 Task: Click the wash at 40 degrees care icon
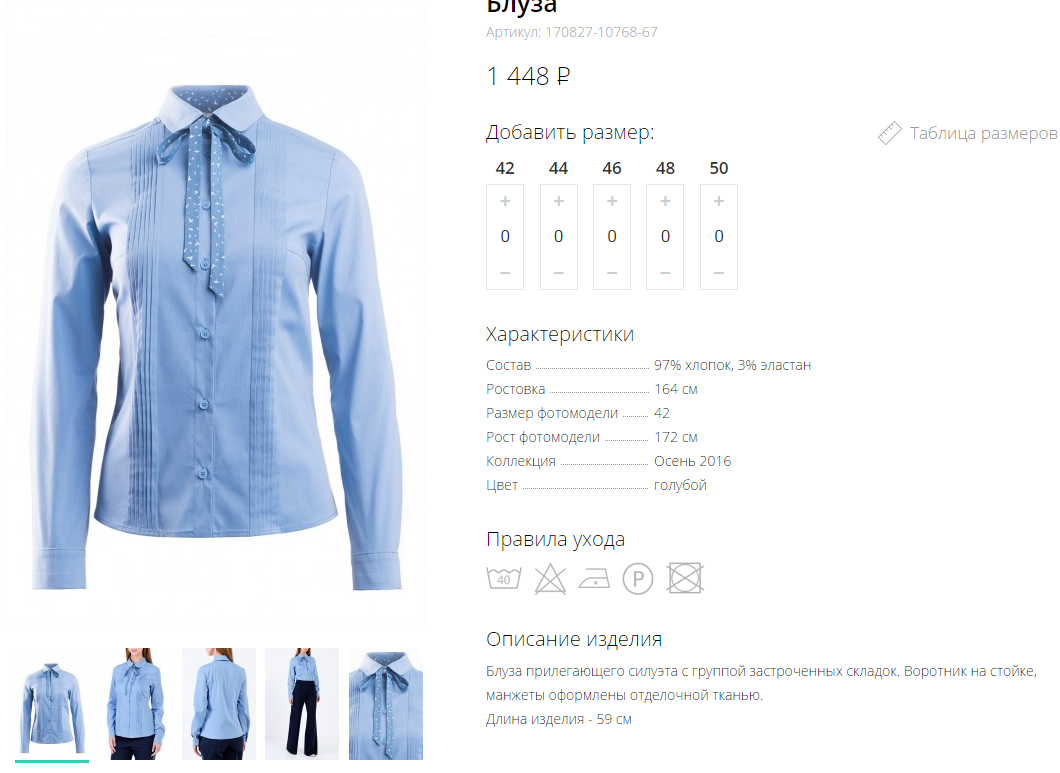coord(504,579)
